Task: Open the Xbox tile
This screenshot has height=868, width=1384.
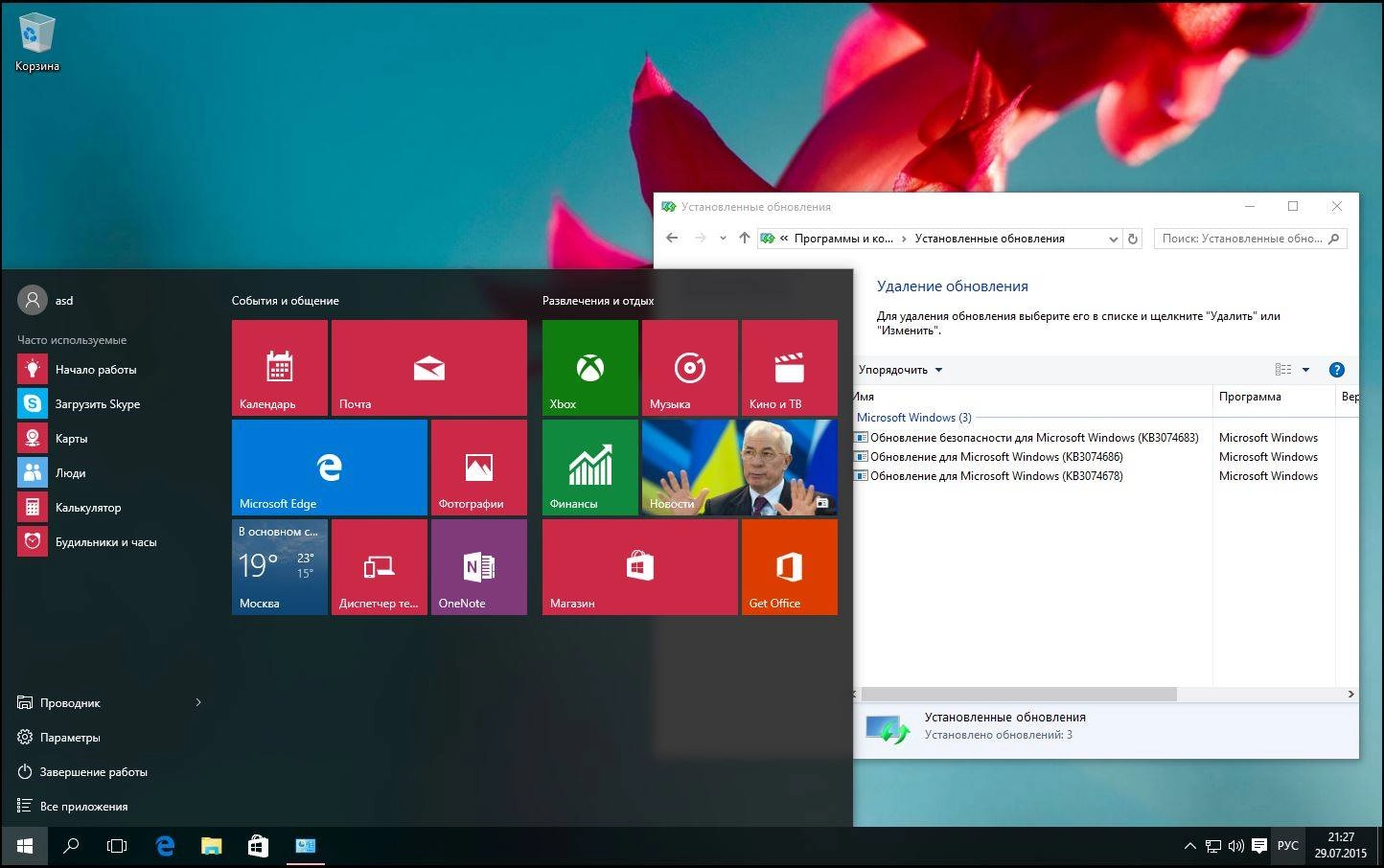Action: [590, 368]
